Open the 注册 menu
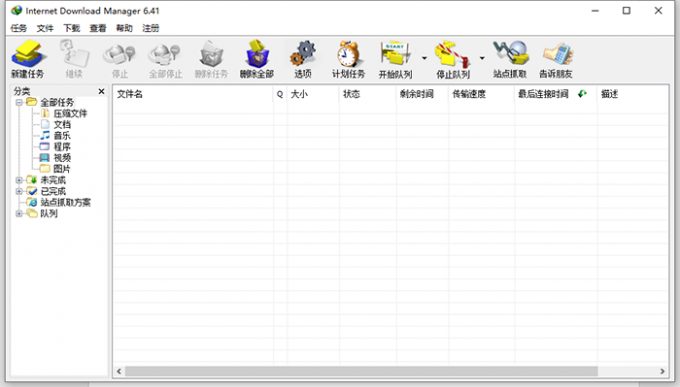 point(151,28)
